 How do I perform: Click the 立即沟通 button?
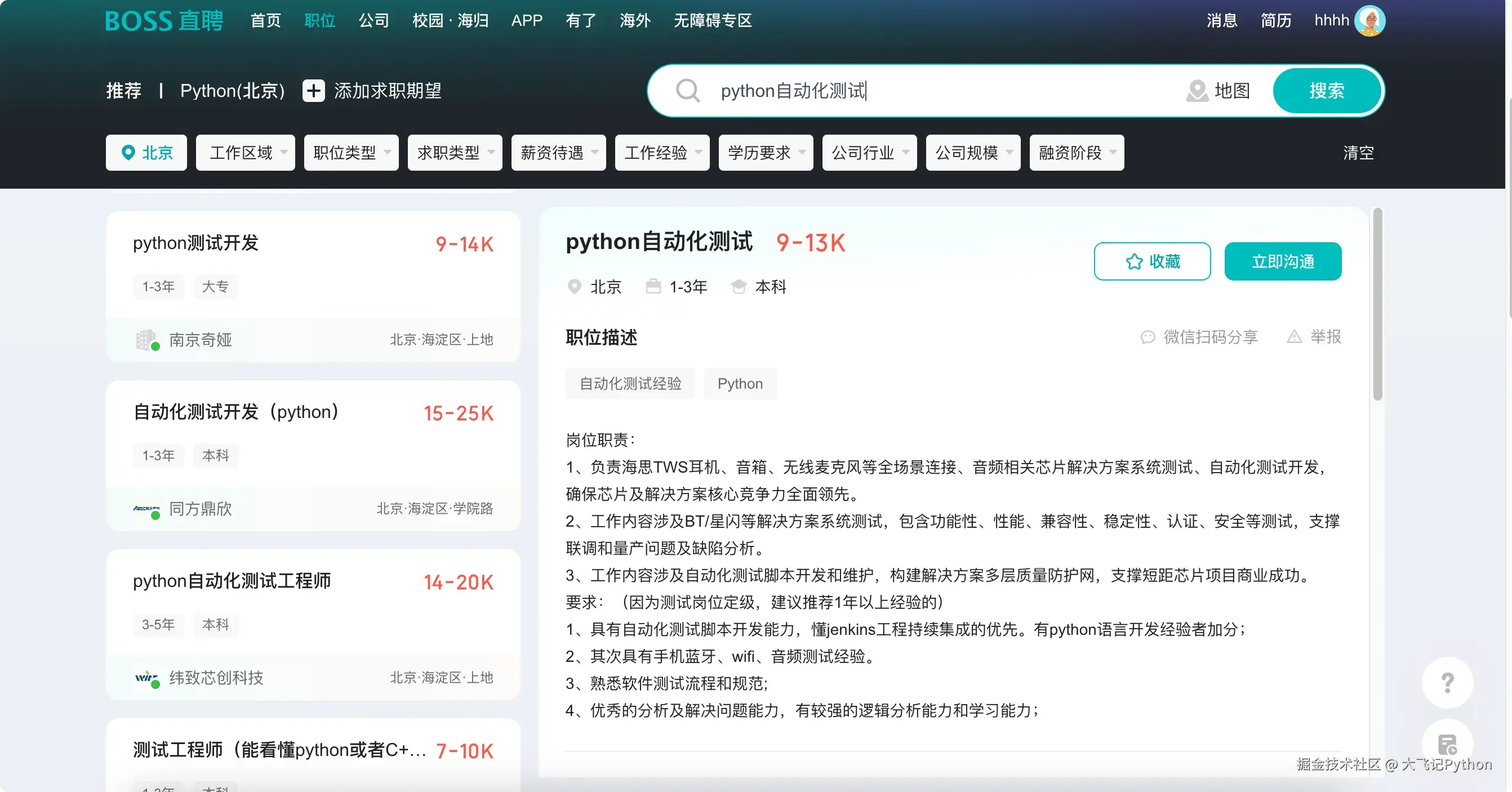click(1283, 261)
